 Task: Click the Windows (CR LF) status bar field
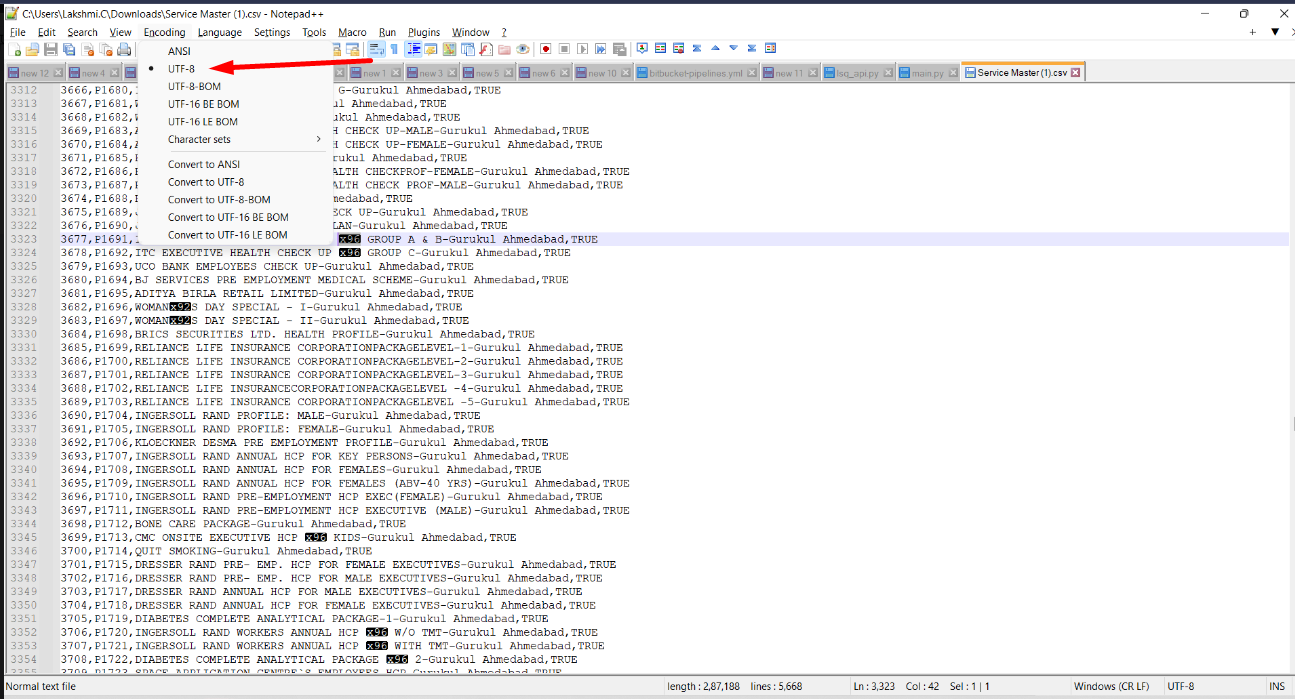point(1111,686)
